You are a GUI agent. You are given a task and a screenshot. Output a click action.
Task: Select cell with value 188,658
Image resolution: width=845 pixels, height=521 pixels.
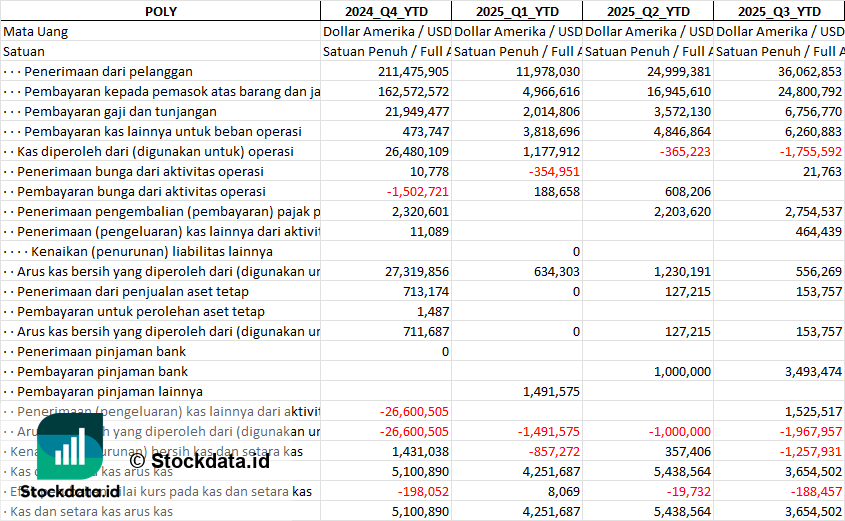pyautogui.click(x=517, y=191)
